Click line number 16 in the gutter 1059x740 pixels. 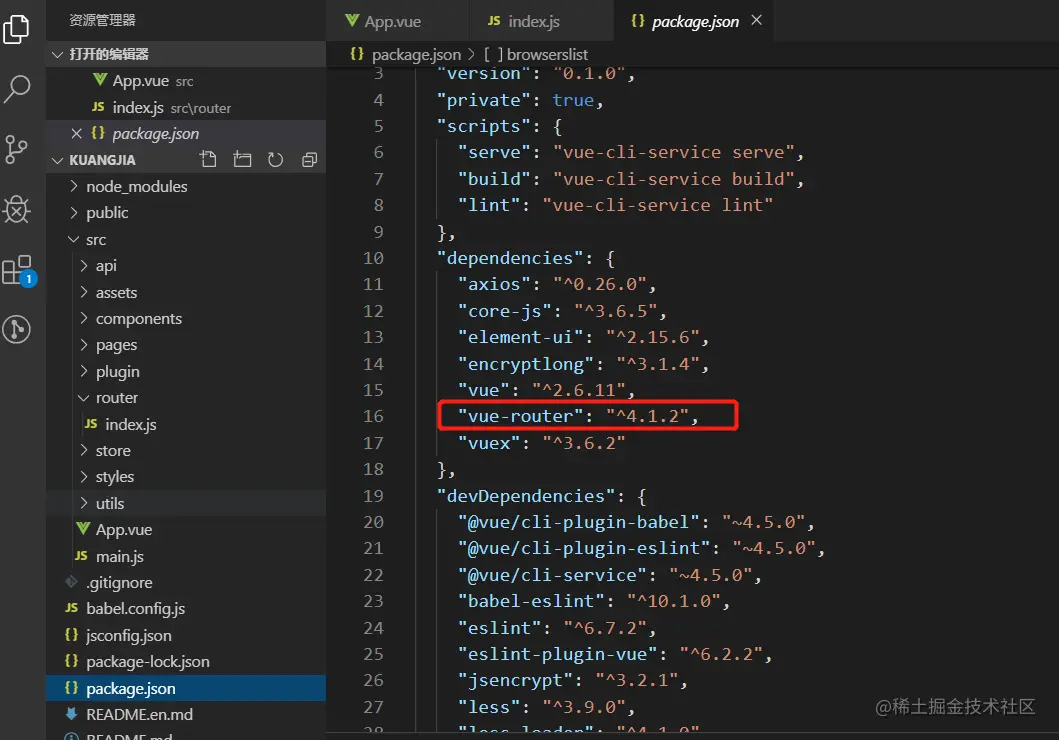pyautogui.click(x=373, y=416)
